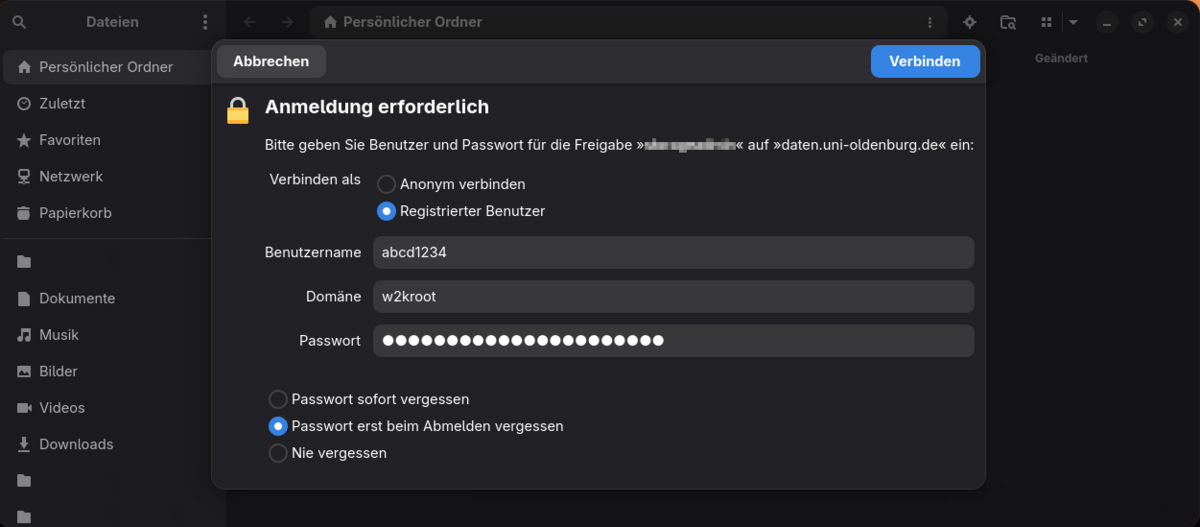Open Zuletzt in the sidebar
The image size is (1200, 527).
[x=62, y=104]
